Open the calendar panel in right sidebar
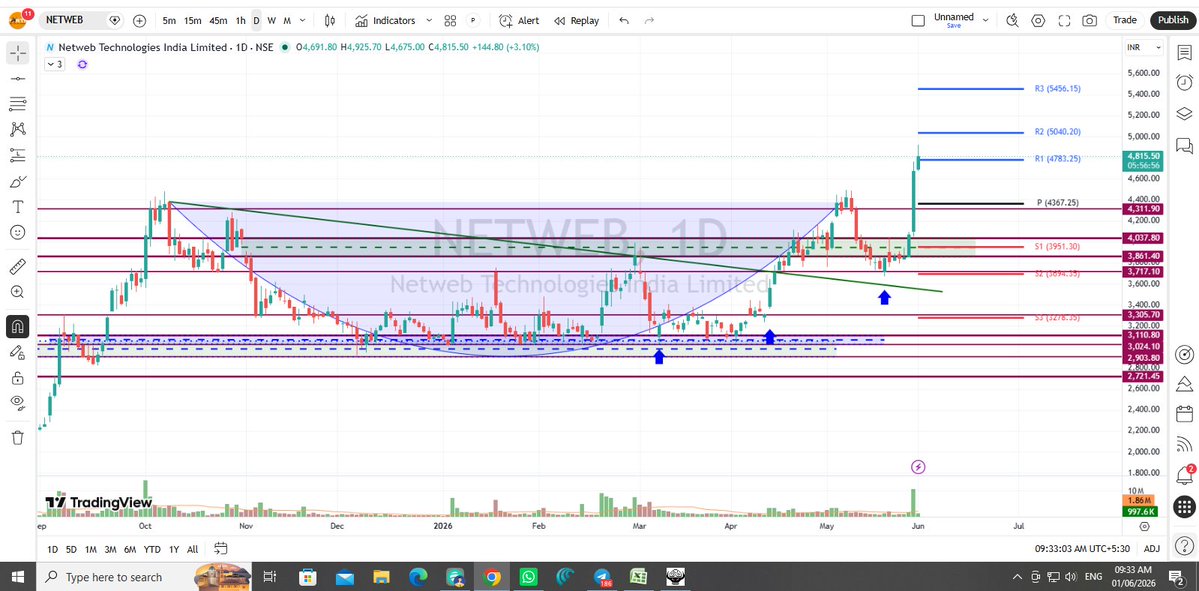Screen dimensions: 1199x591 tap(1184, 414)
